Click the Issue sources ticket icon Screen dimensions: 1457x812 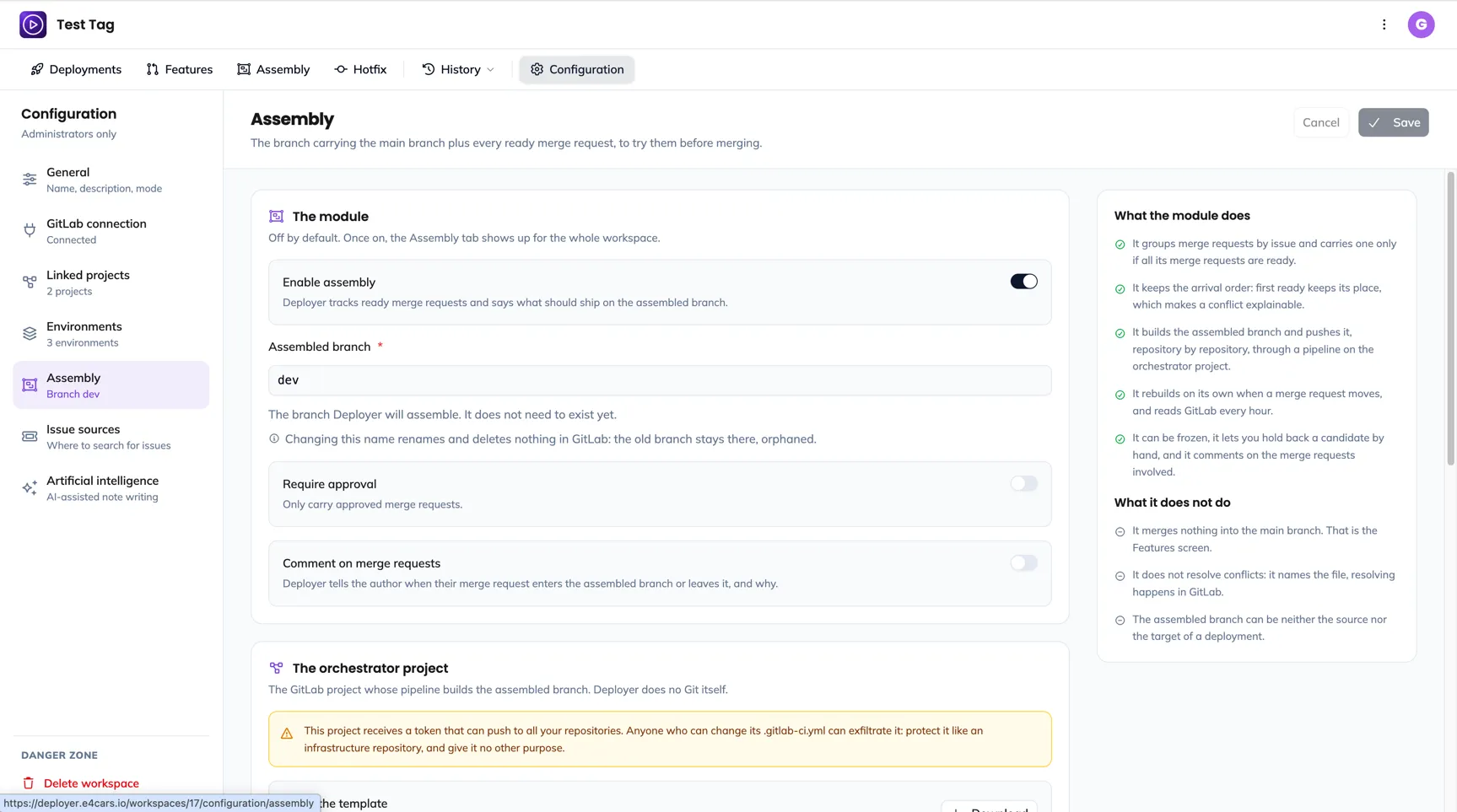[30, 437]
